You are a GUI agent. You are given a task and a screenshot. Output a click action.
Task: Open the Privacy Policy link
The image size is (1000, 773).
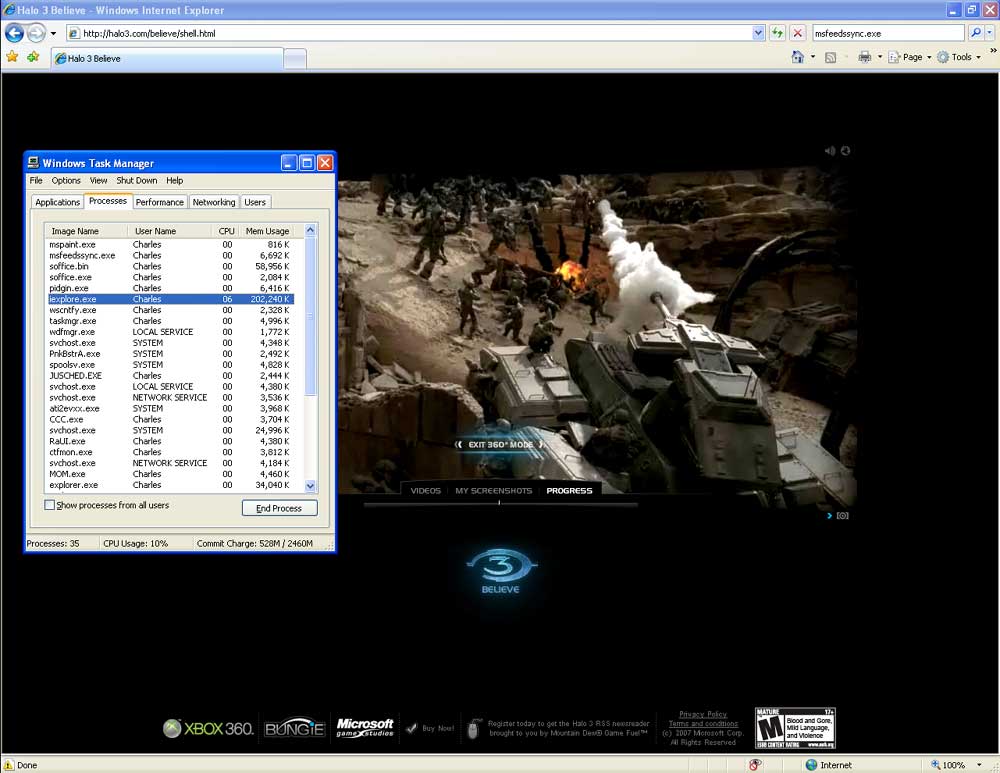(x=703, y=714)
